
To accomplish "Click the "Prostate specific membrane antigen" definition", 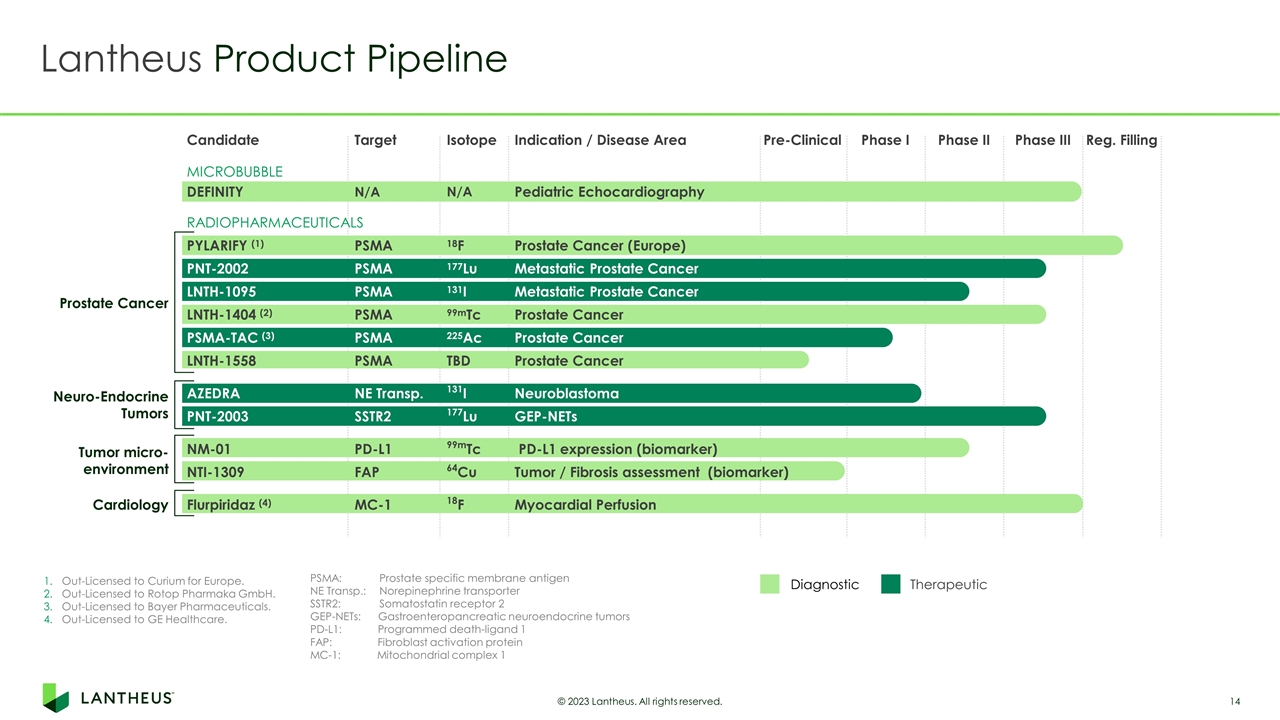I will click(x=474, y=578).
